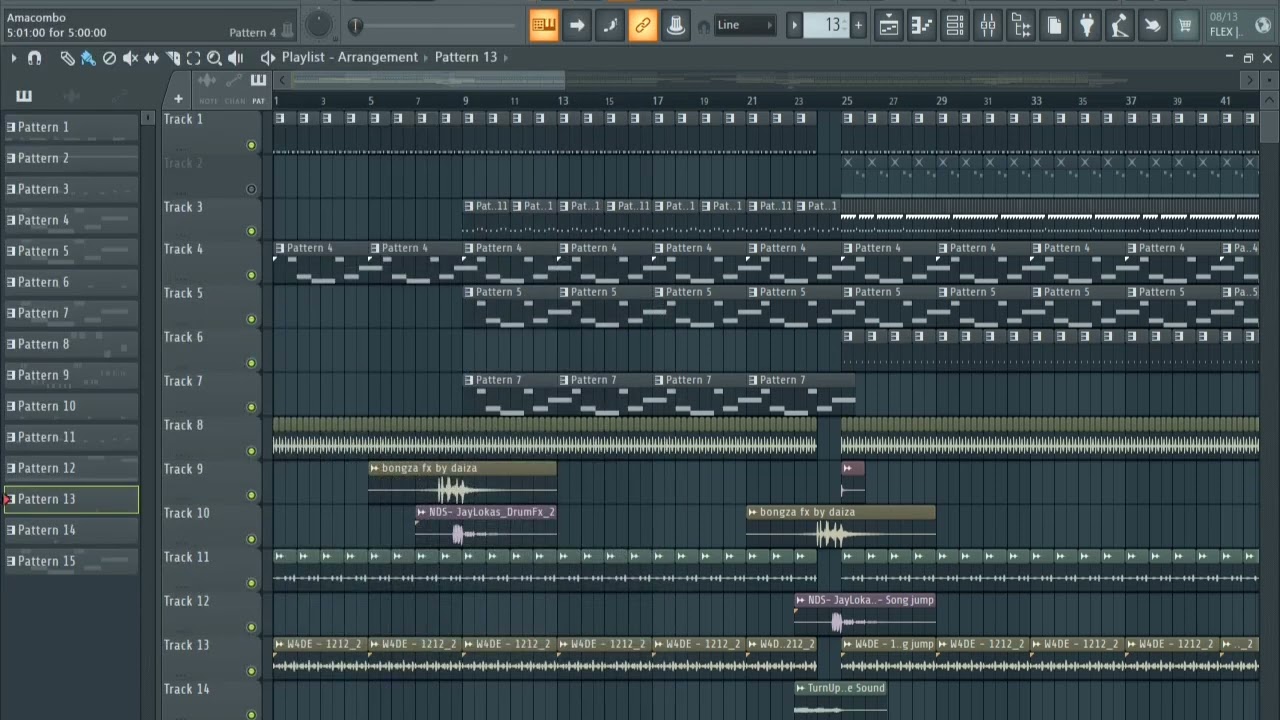
Task: Select Pattern 13 in pattern list
Action: coord(71,499)
